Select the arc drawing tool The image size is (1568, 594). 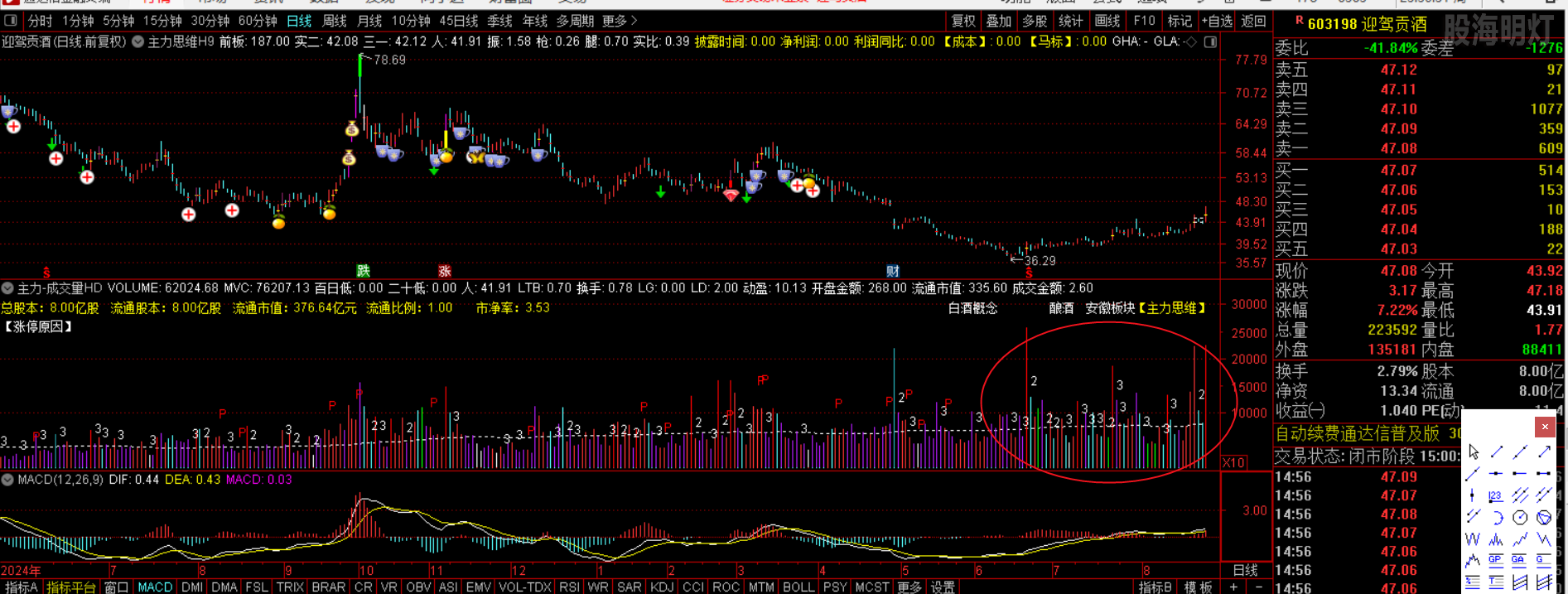click(x=1496, y=518)
